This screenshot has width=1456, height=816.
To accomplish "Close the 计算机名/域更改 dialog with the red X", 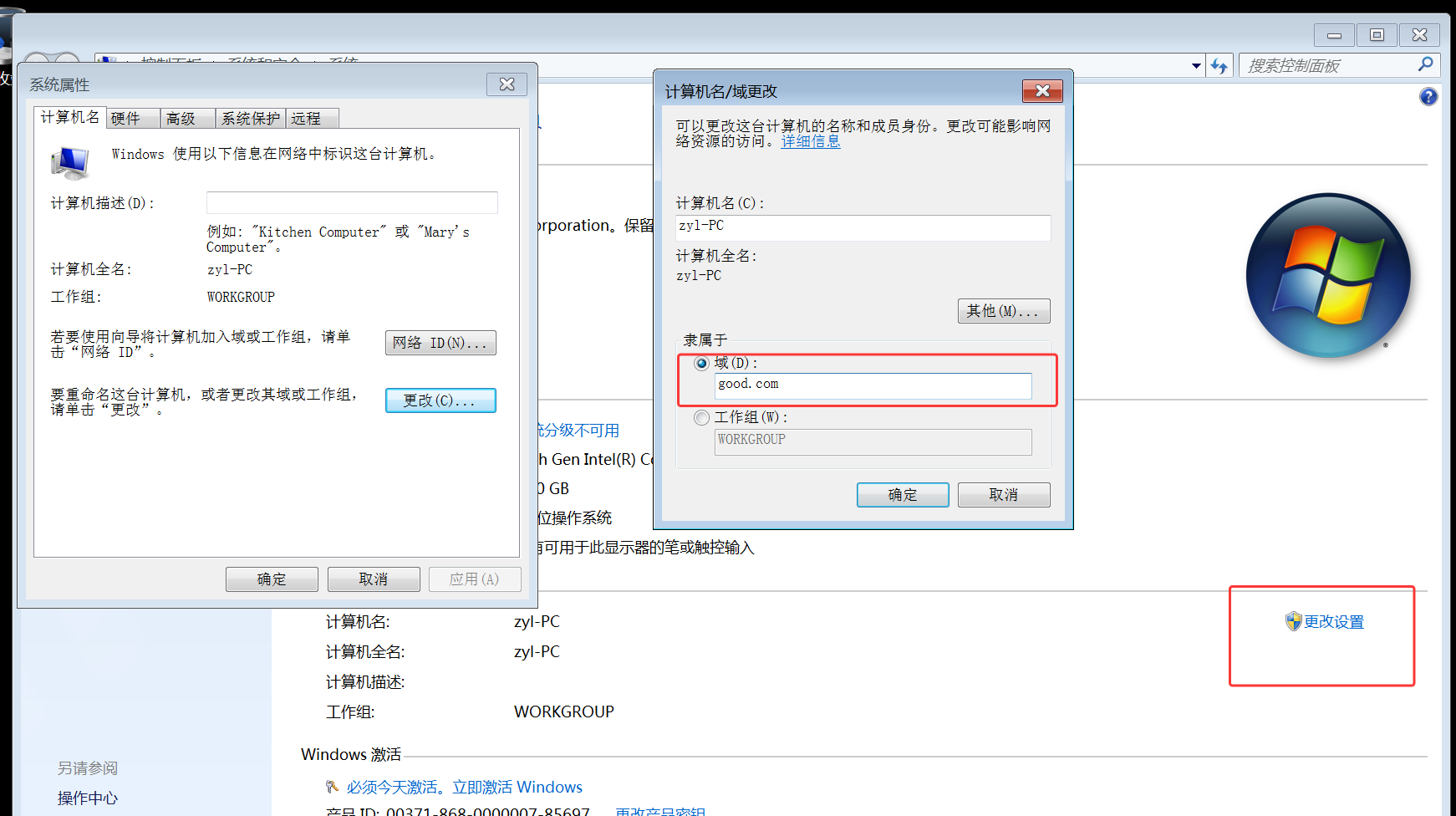I will click(x=1042, y=91).
